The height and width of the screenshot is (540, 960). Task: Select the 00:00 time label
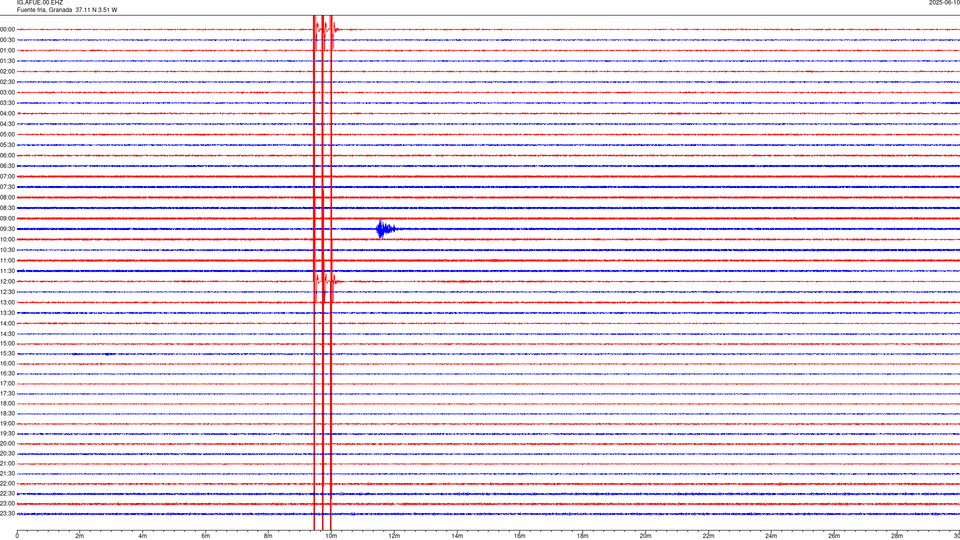pos(8,29)
